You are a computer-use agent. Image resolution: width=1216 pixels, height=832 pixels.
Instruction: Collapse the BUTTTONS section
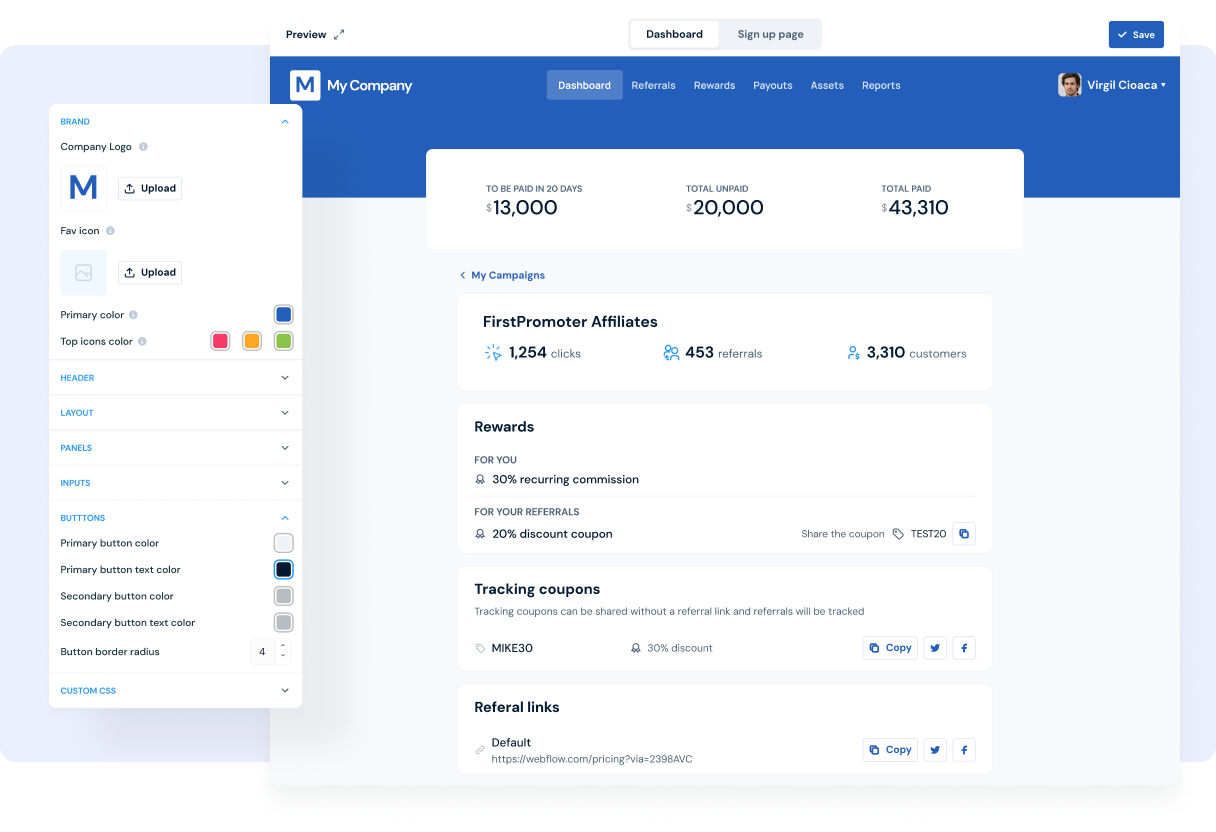(285, 518)
